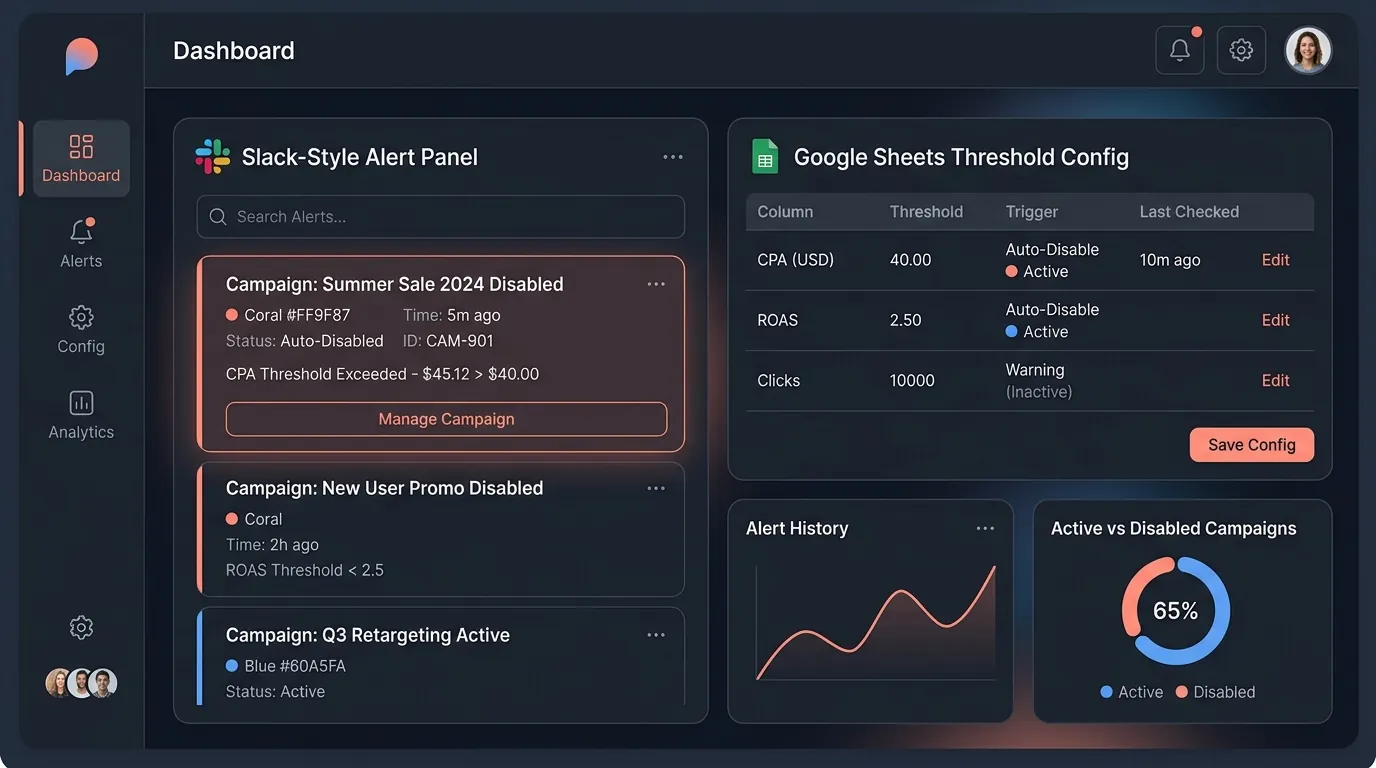Click the ROAS Threshold < 2.5 text

pos(305,570)
